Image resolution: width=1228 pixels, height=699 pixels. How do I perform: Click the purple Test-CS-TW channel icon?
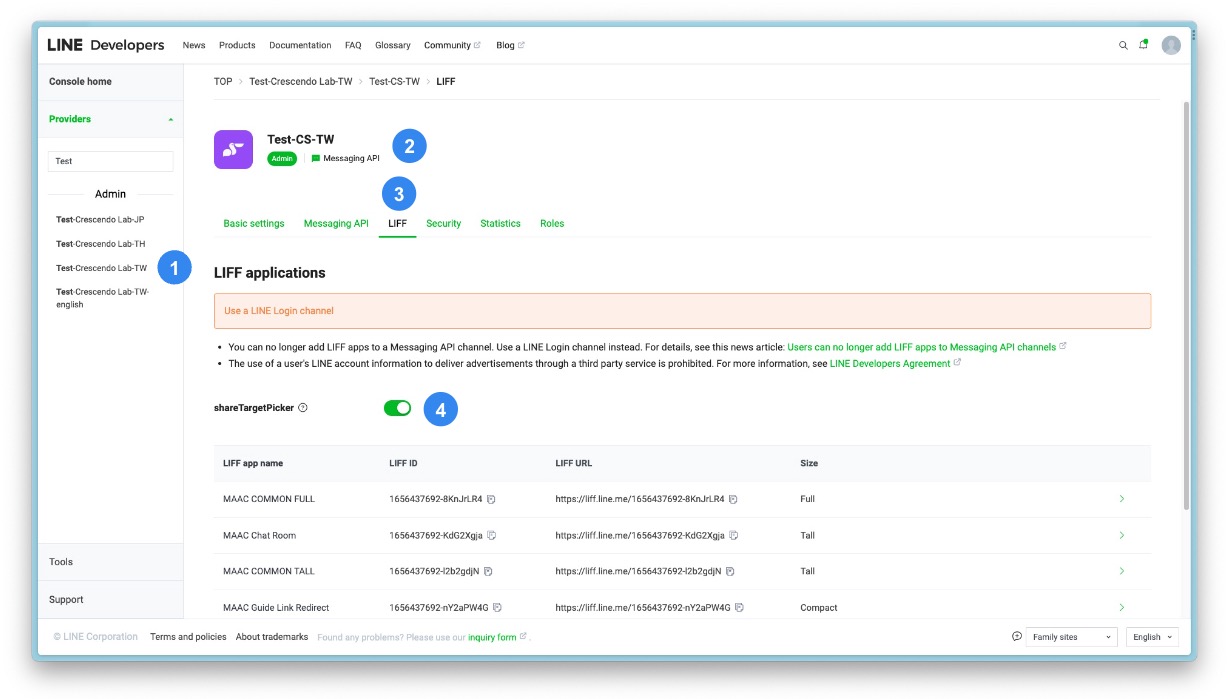233,149
